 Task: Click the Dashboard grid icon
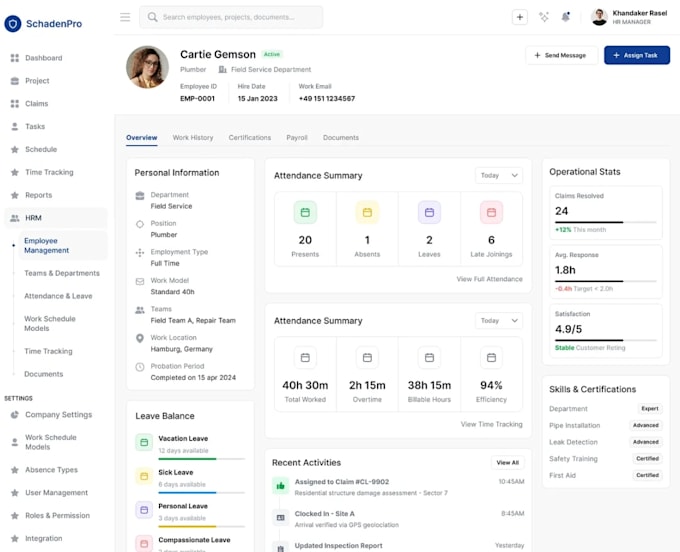pos(15,58)
